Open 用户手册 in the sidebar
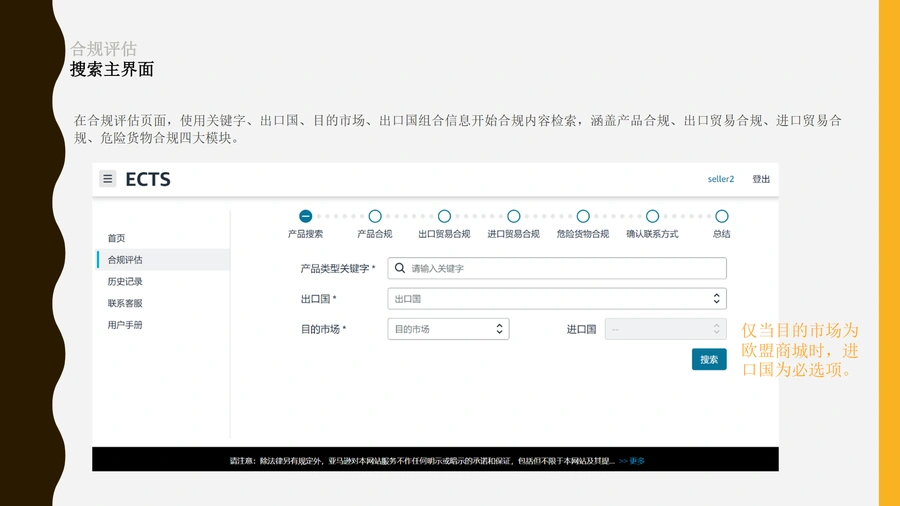 tap(125, 325)
